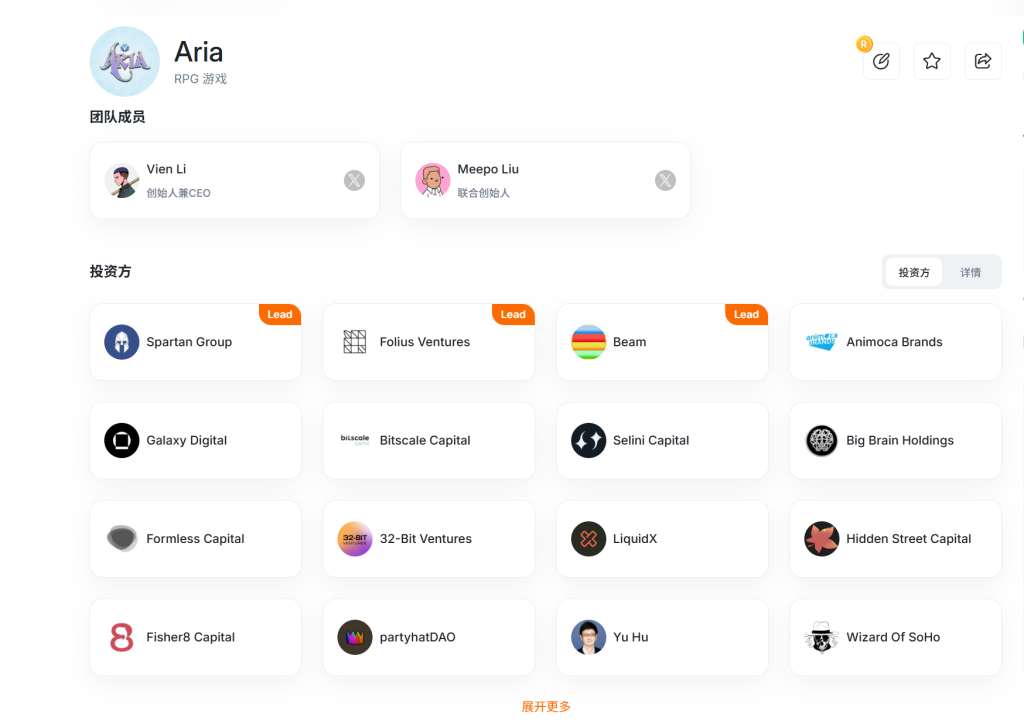Select the Wizard Of SoHo name text
The height and width of the screenshot is (724, 1024).
click(893, 637)
